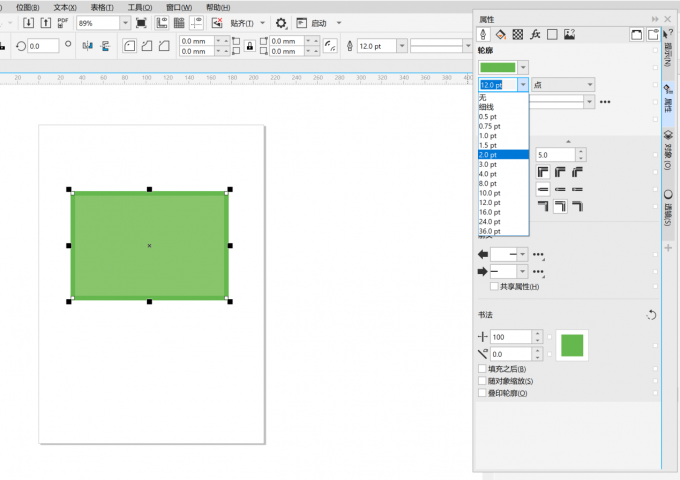Viewport: 680px width, 480px height.
Task: Toggle Scroll mode button in Properties header
Action: point(637,35)
